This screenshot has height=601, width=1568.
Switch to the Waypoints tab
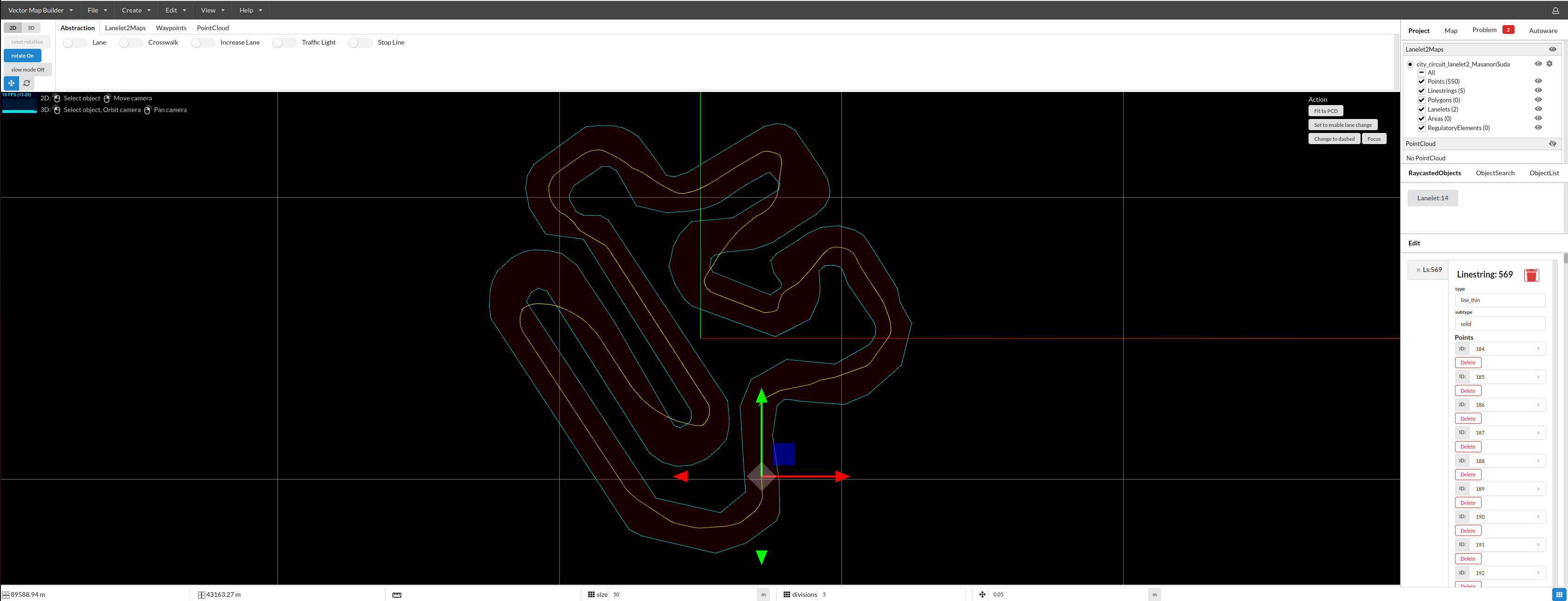171,27
